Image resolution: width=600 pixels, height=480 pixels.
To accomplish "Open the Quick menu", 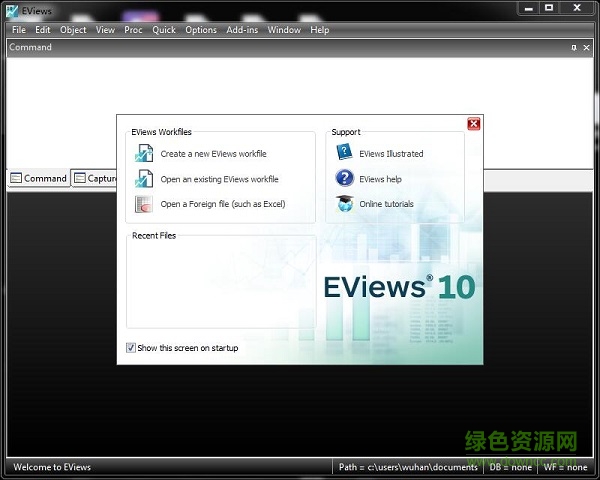I will click(x=164, y=30).
